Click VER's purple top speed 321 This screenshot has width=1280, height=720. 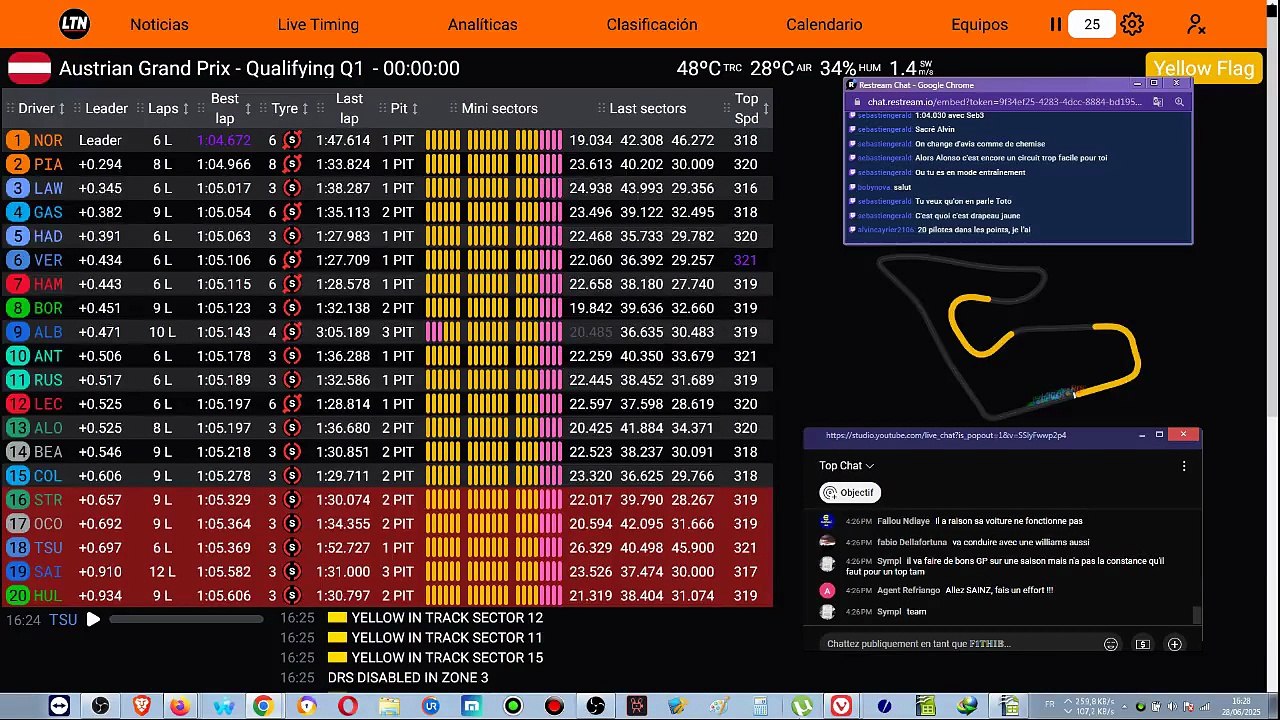tap(745, 260)
